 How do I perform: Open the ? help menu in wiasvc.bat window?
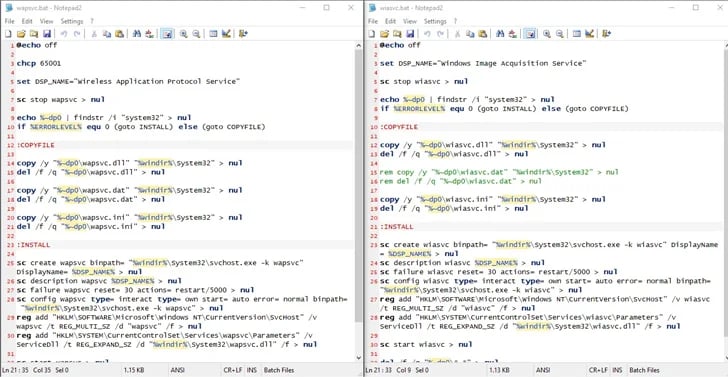coord(455,21)
